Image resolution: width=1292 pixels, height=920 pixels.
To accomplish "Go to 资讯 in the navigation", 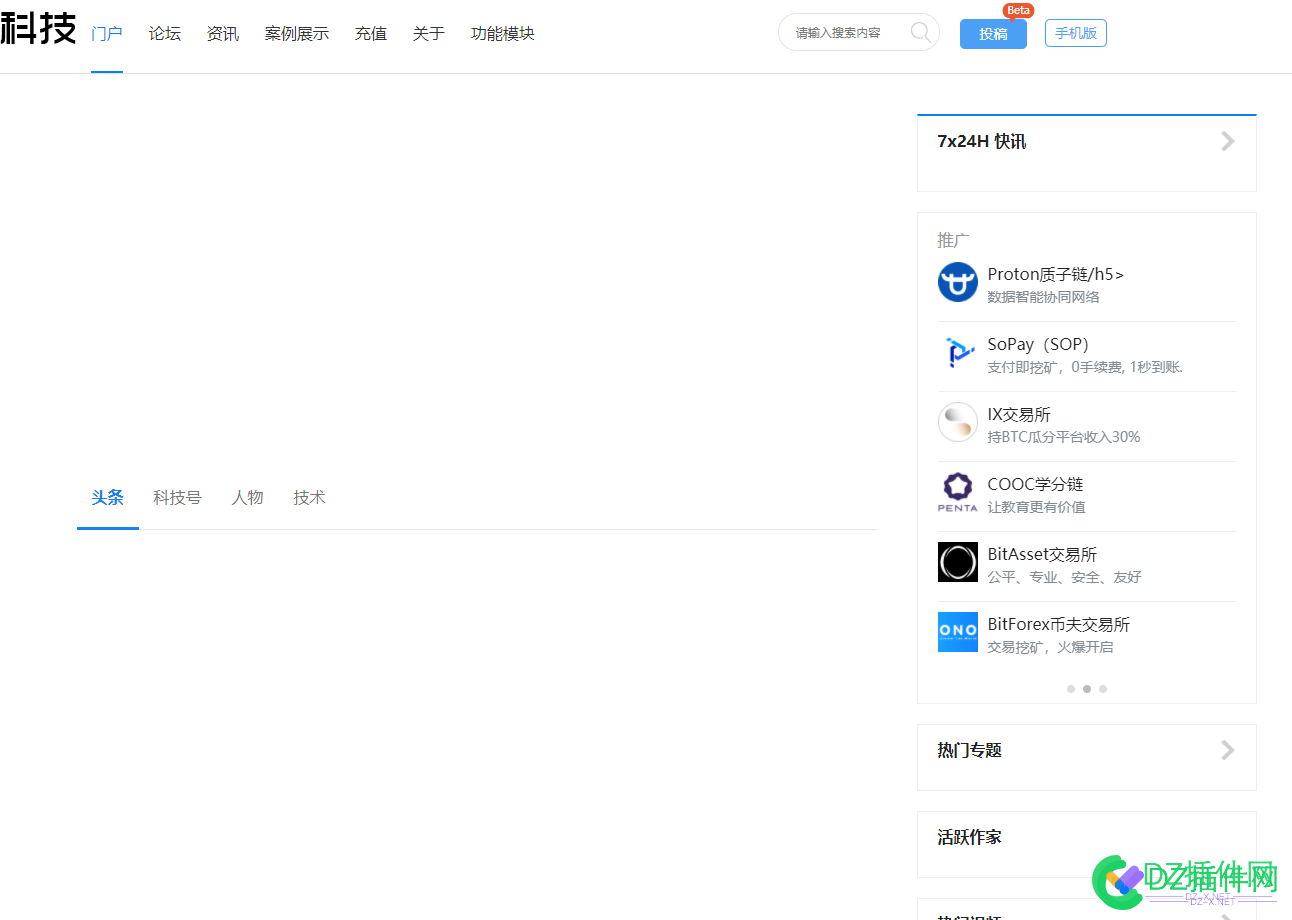I will pyautogui.click(x=223, y=34).
